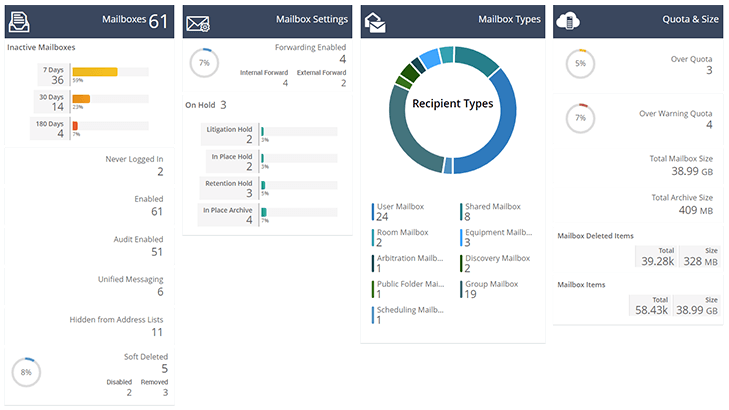This screenshot has height=410, width=729.
Task: Select the 30 Days inactive mailboxes bar
Action: [x=82, y=99]
